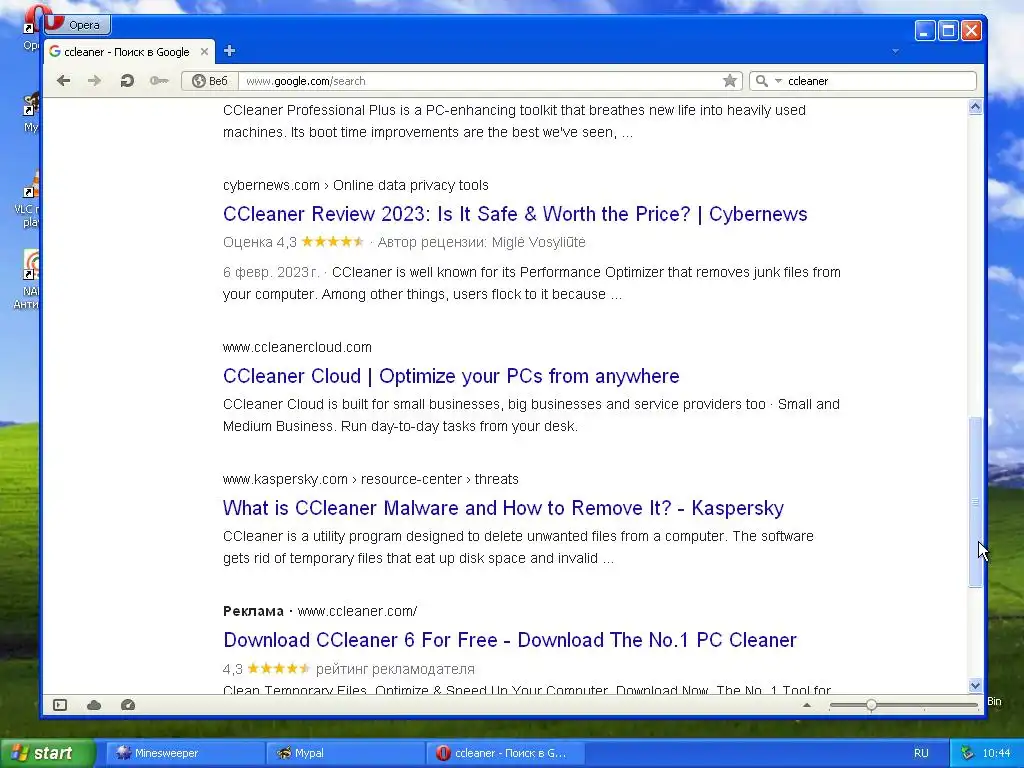Click the zoom slider handle in status bar

pos(871,705)
